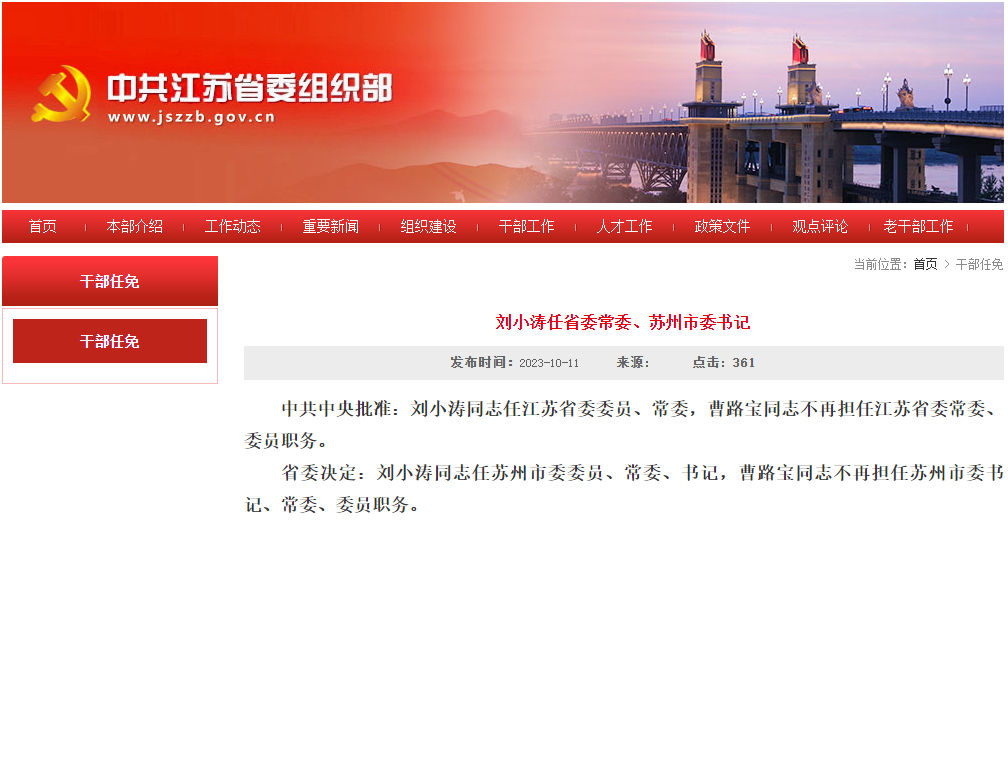1008x757 pixels.
Task: Open the 本部介绍 menu item
Action: pos(134,226)
